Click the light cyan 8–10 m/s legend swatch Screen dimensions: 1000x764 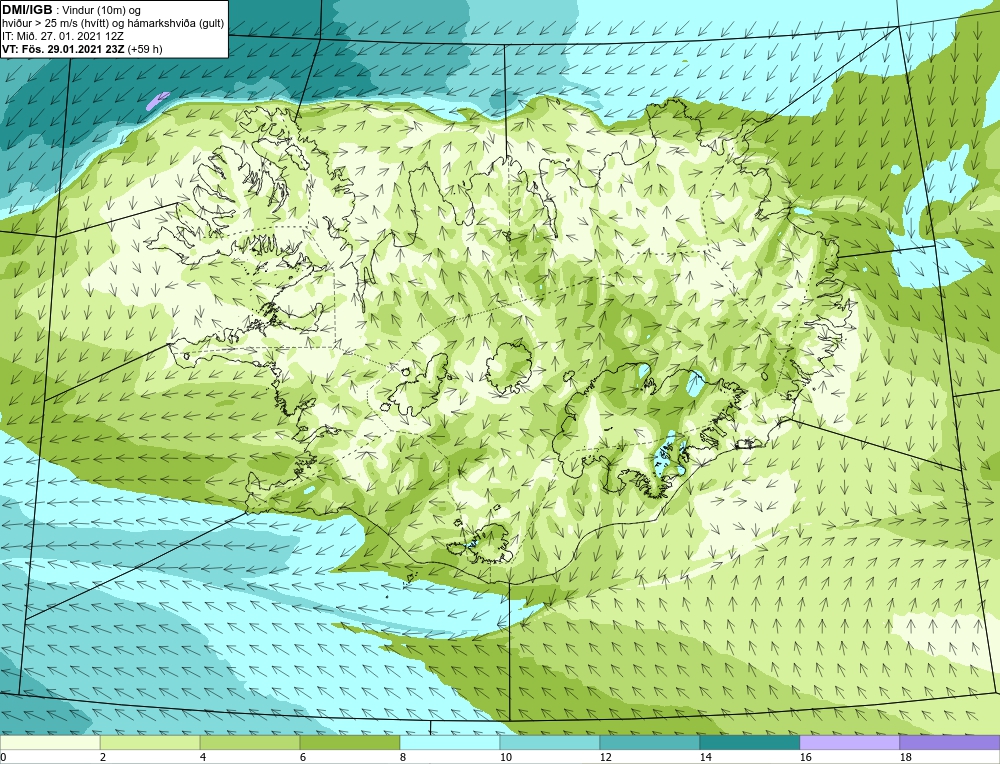click(x=450, y=743)
